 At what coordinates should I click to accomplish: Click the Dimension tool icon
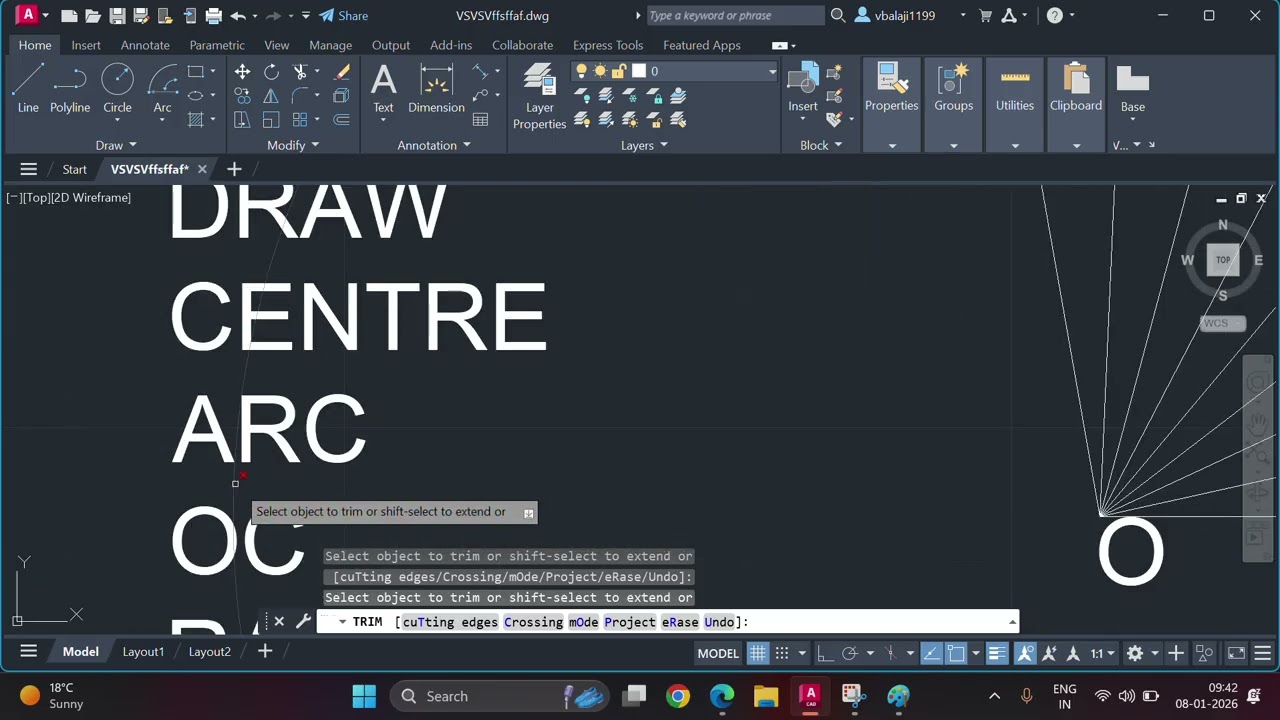tap(436, 88)
